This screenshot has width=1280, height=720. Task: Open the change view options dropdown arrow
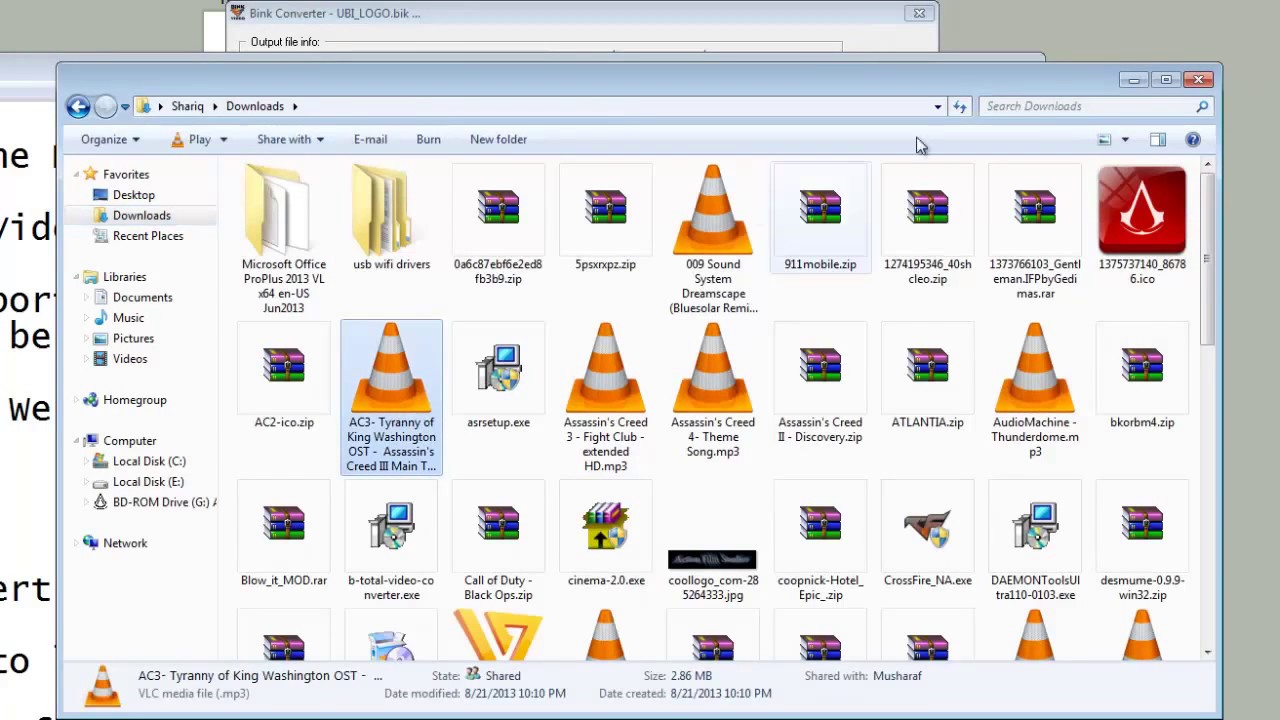[x=1125, y=140]
